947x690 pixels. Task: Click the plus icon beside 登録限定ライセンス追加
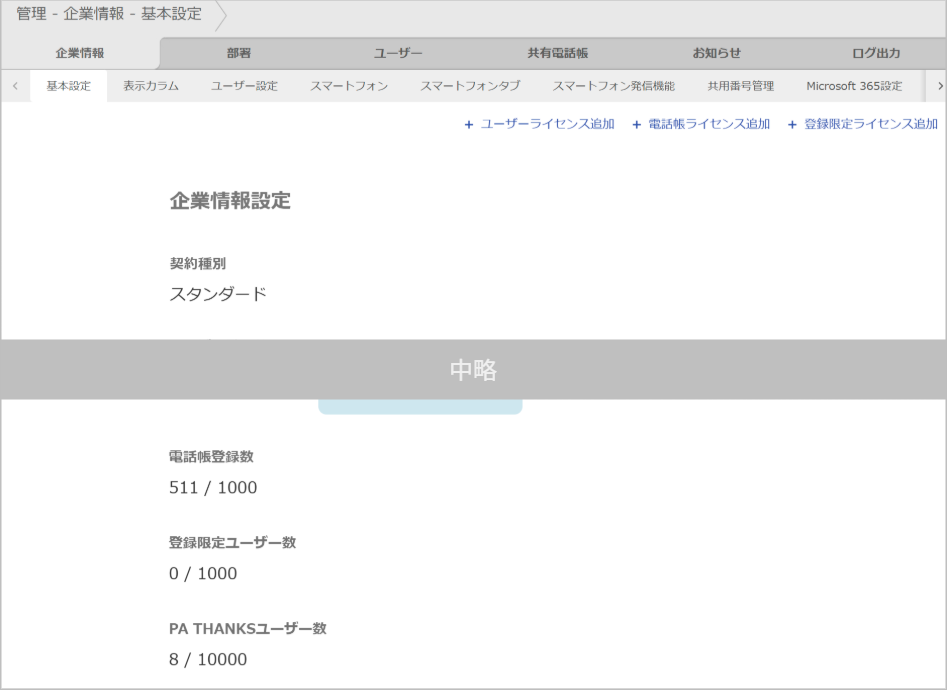790,122
